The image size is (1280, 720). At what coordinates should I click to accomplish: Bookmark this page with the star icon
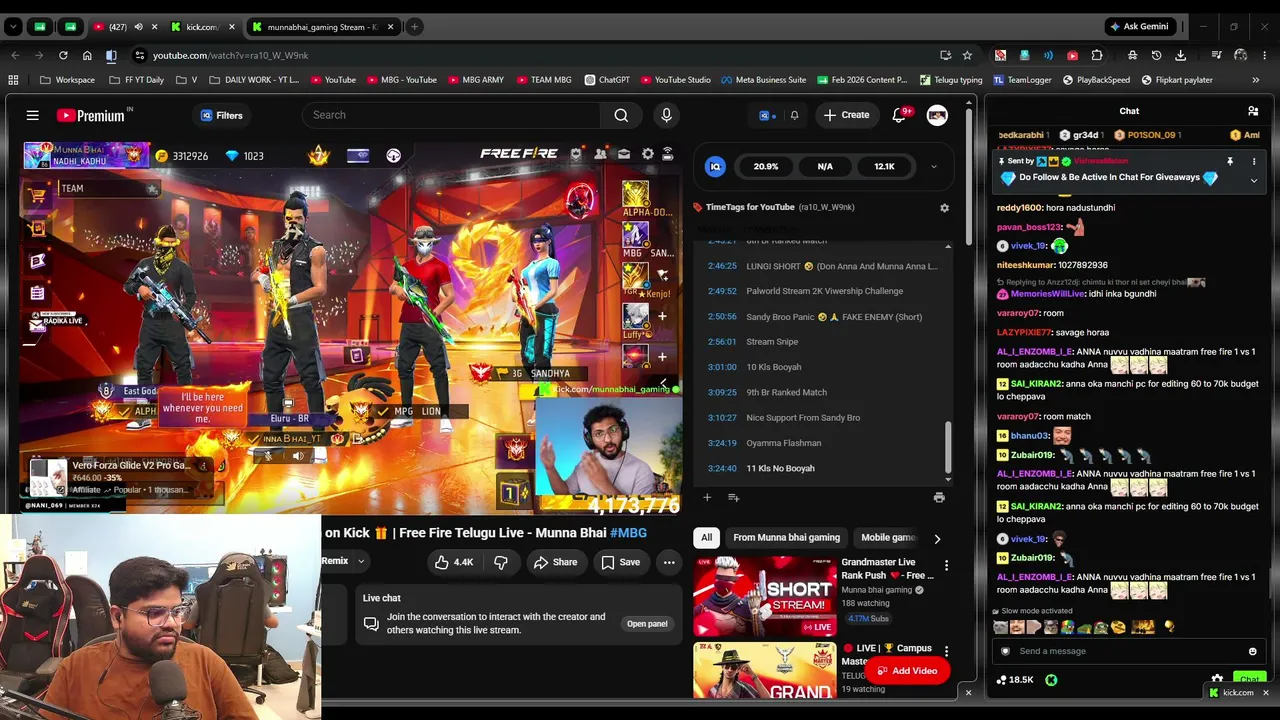pos(967,55)
